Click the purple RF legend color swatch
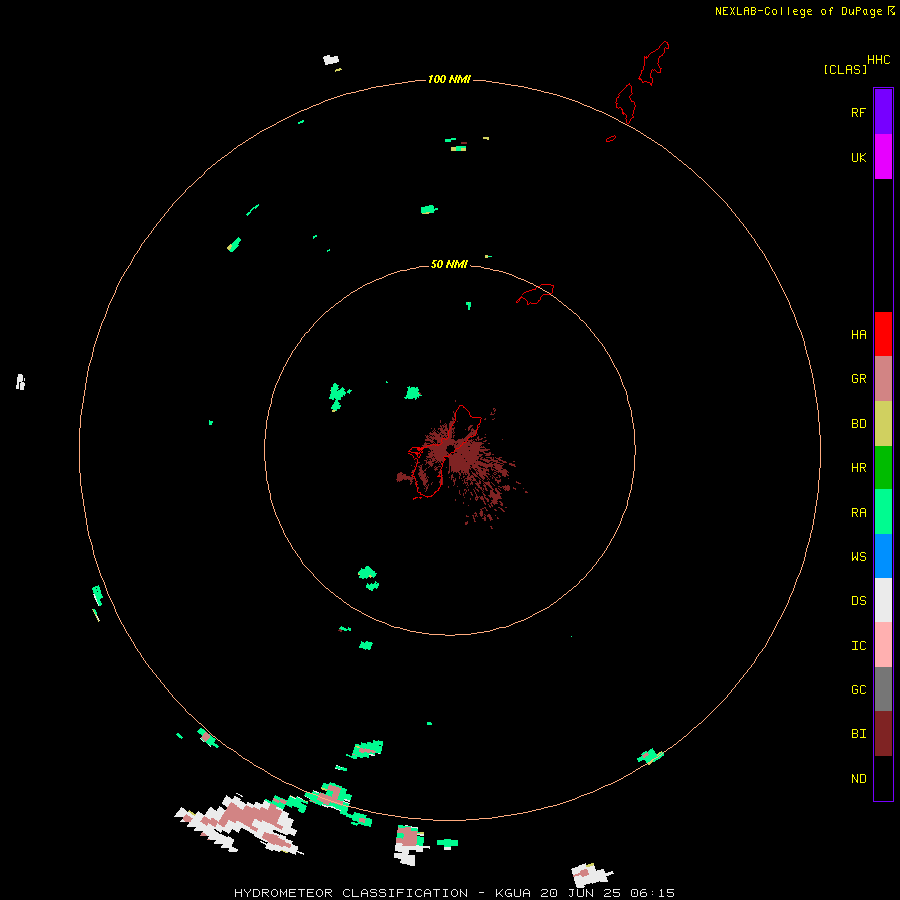Viewport: 900px width, 900px height. coord(883,112)
